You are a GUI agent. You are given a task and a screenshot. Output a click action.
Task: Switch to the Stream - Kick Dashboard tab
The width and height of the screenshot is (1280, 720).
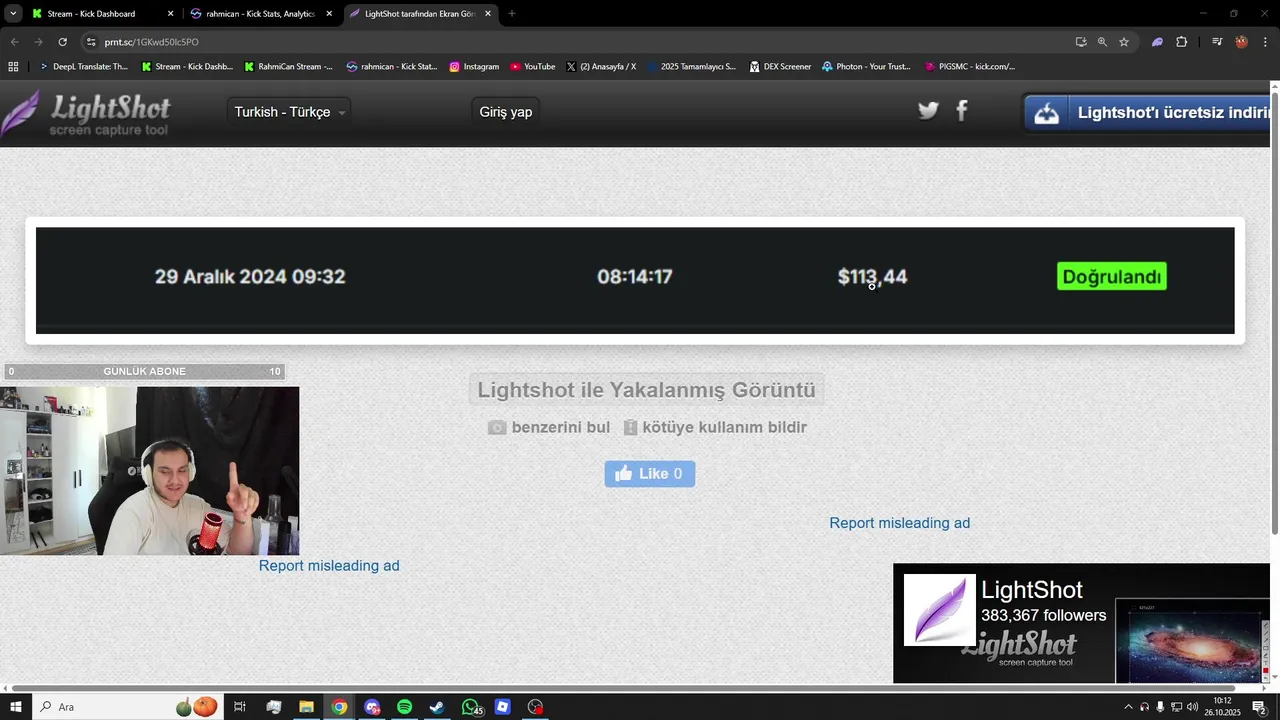[91, 14]
